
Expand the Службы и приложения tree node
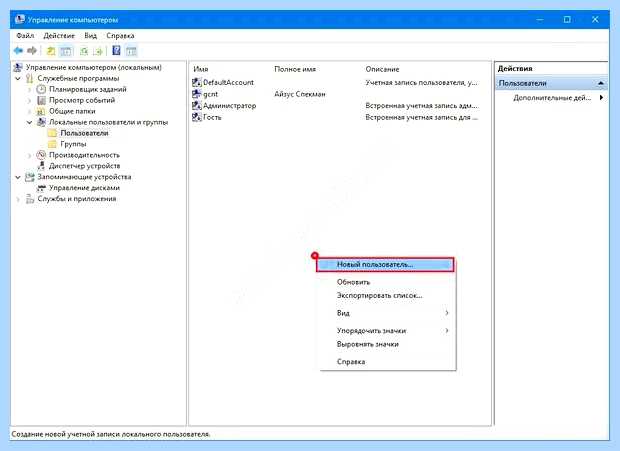click(18, 199)
